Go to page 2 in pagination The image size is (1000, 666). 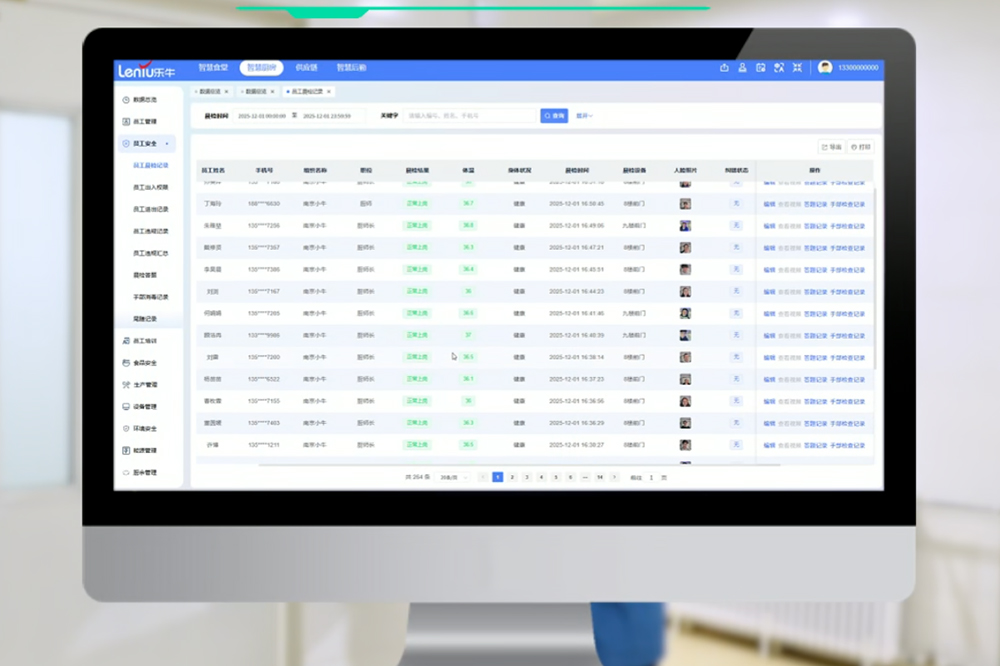pos(512,478)
